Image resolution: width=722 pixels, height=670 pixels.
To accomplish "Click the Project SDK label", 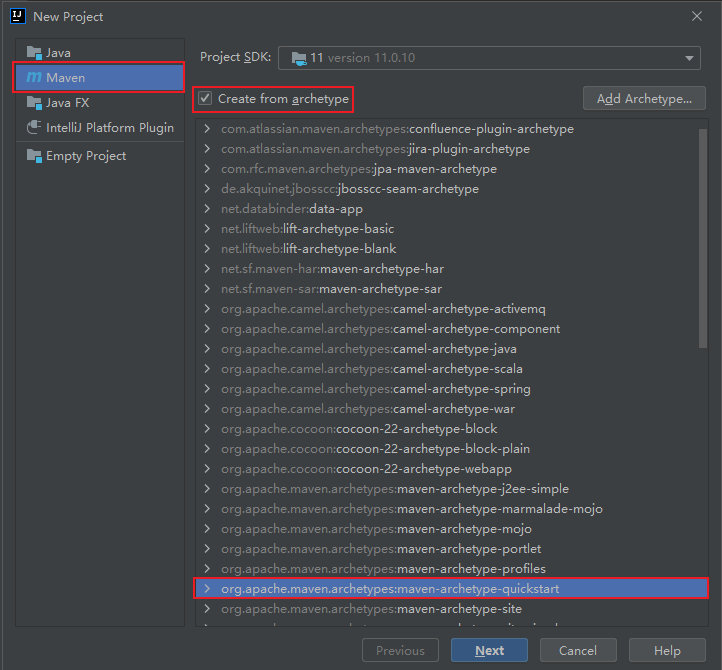I will pyautogui.click(x=235, y=57).
